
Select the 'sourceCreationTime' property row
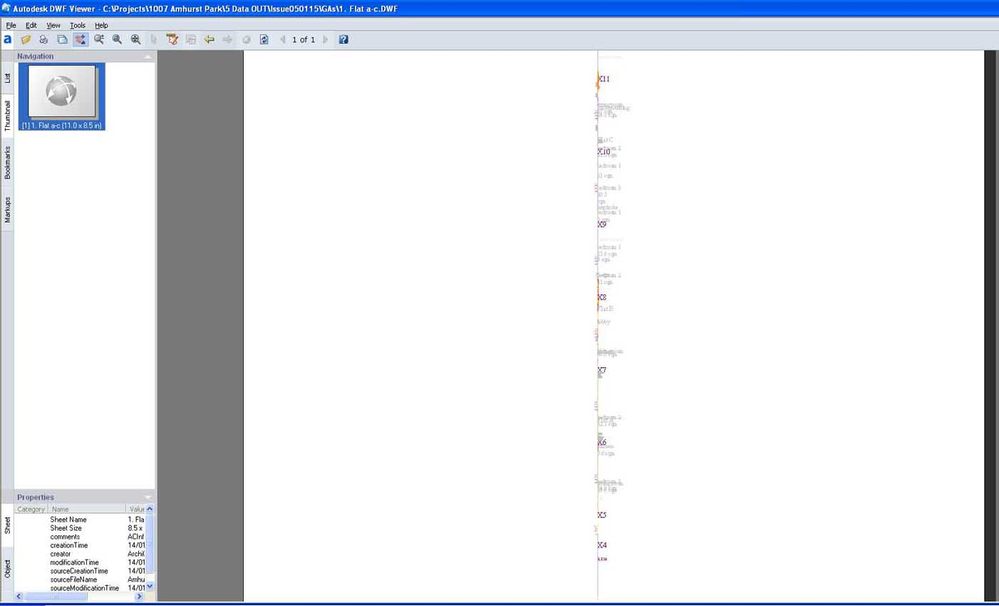tap(80, 572)
